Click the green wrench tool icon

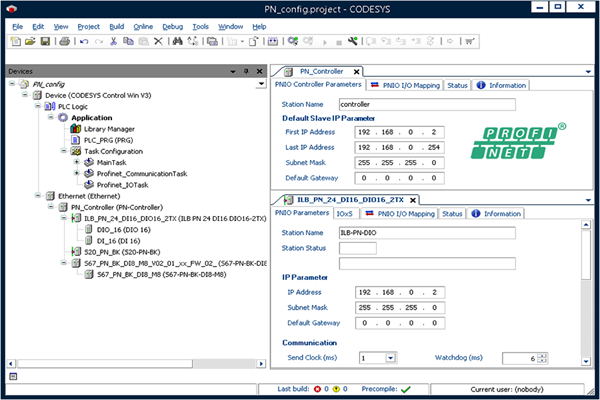352,41
